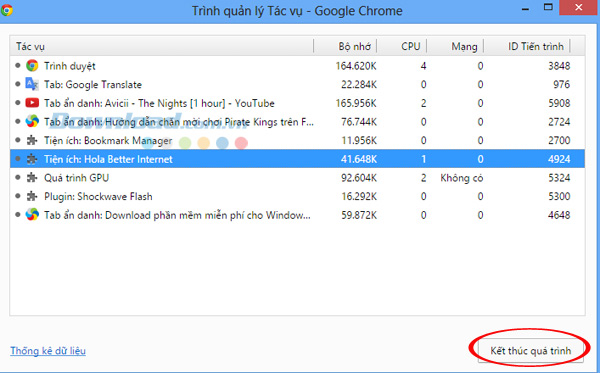
Task: Click the Chrome icon in the Trình duyệt row
Action: (32, 66)
